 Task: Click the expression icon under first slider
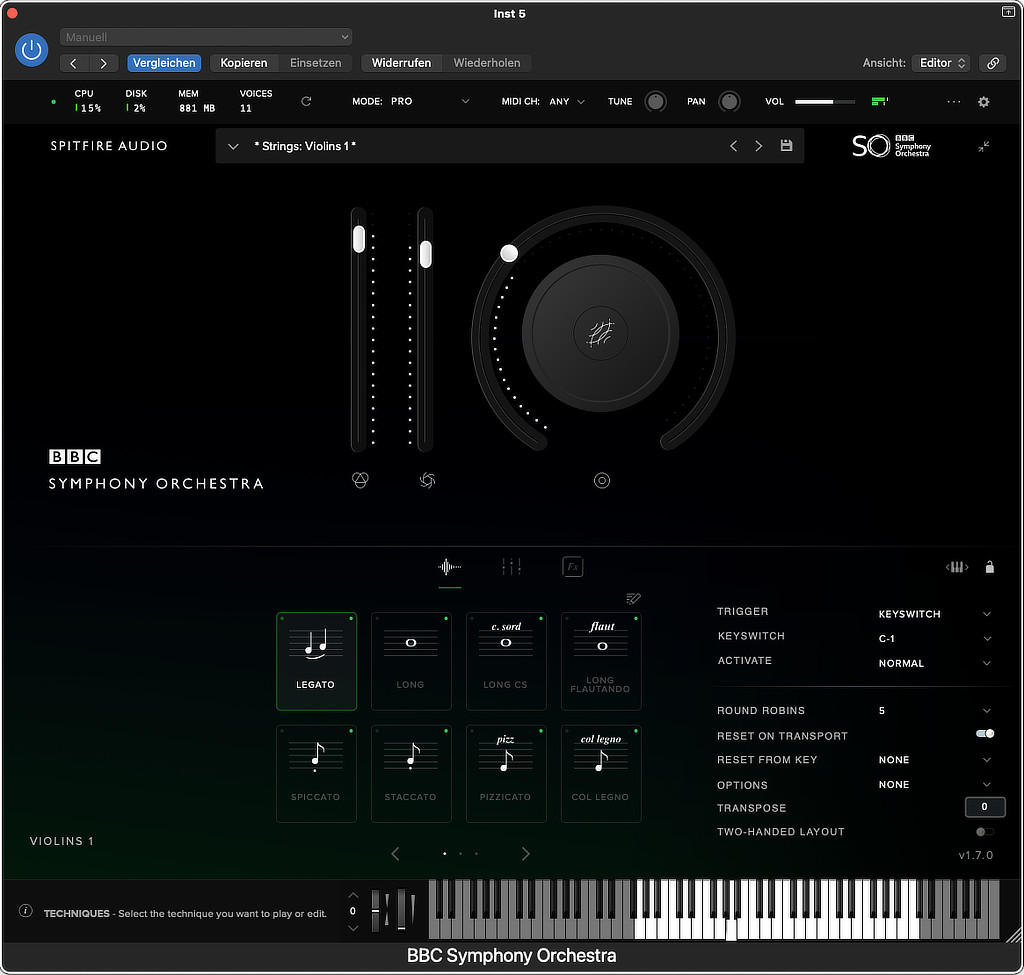(360, 481)
